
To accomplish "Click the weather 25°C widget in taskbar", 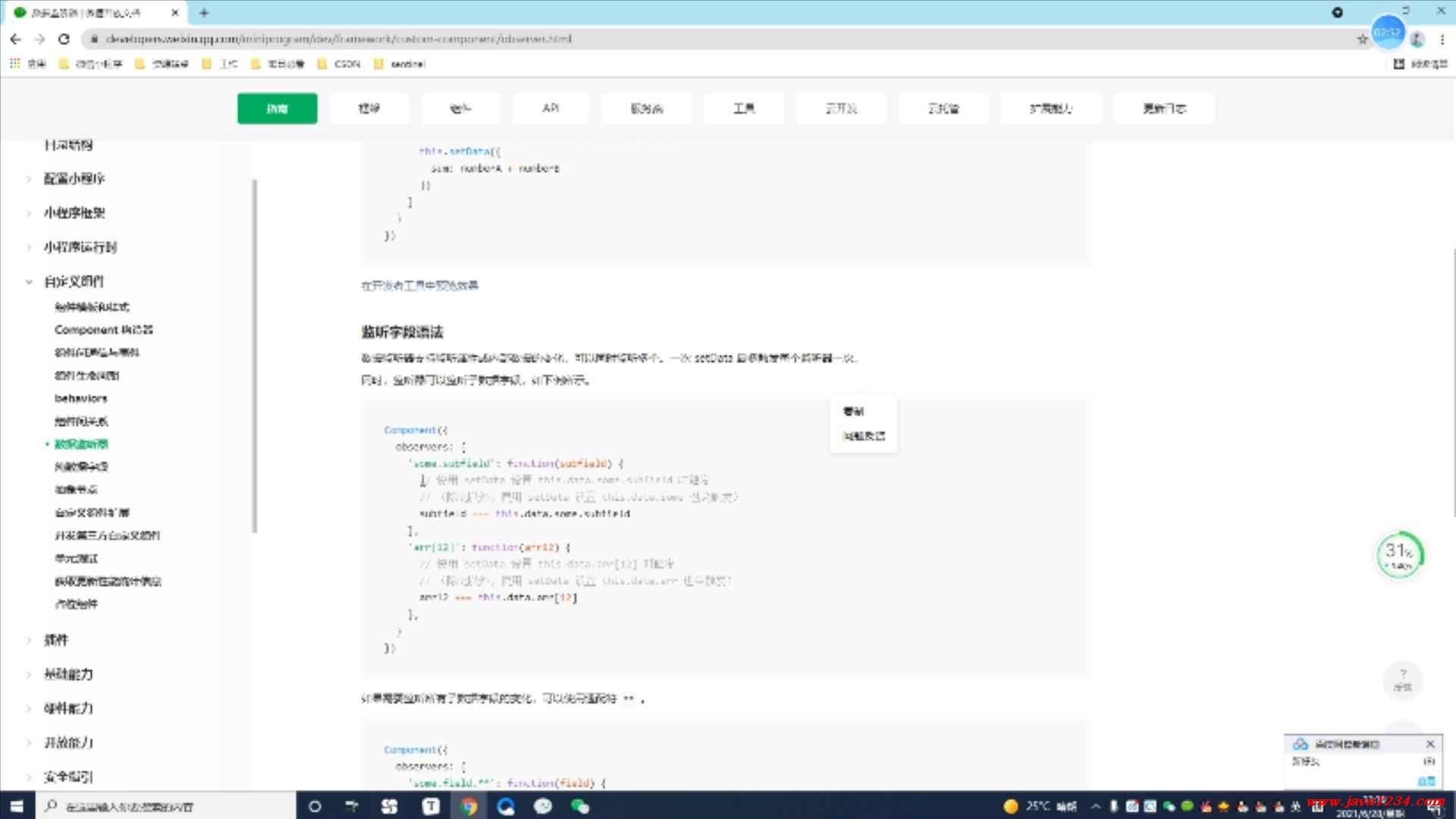I will tap(1040, 806).
